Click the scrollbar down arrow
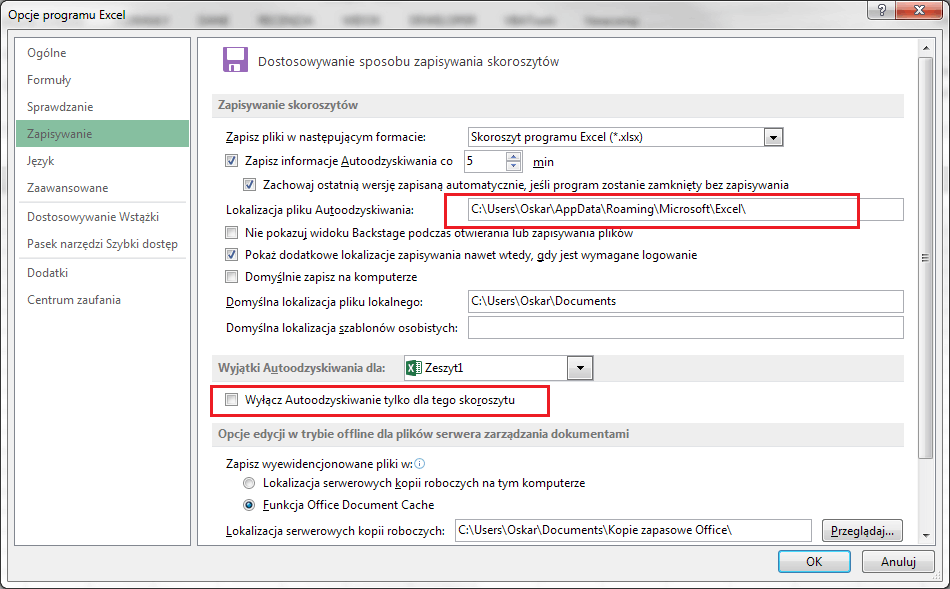Viewport: 950px width, 589px height. pyautogui.click(x=925, y=535)
